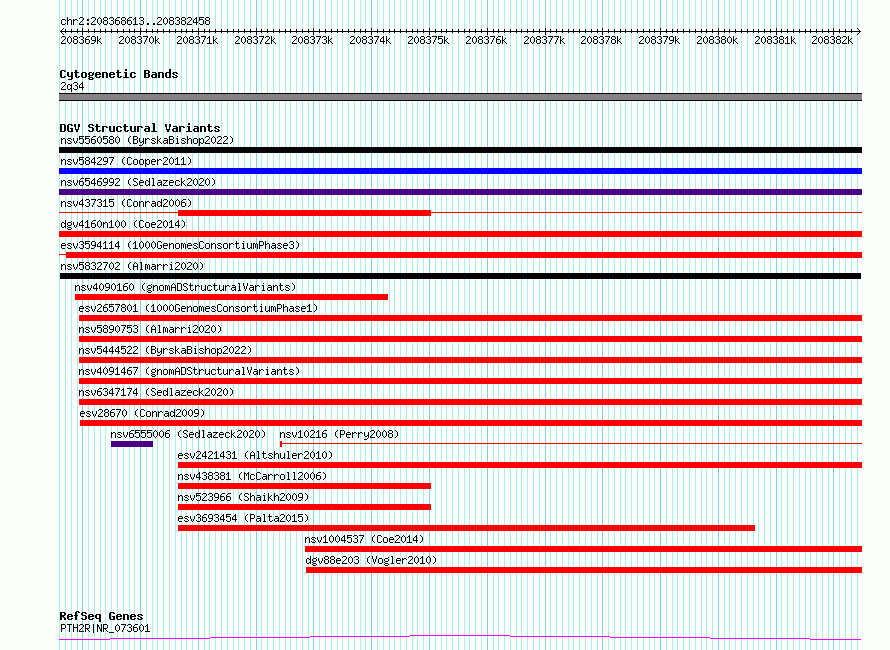Select the red nsv4091467 variant bar
890x650 pixels.
click(471, 381)
